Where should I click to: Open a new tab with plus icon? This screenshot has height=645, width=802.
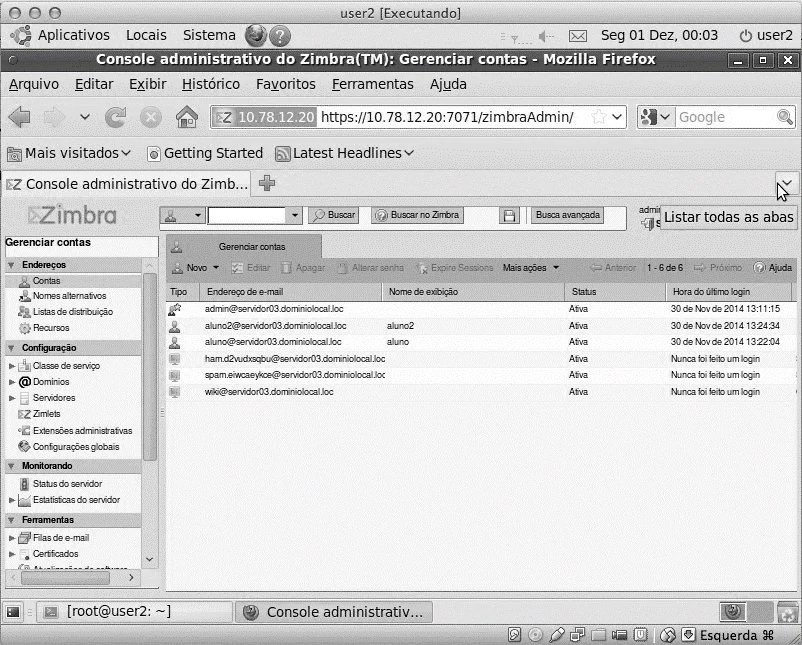[267, 183]
